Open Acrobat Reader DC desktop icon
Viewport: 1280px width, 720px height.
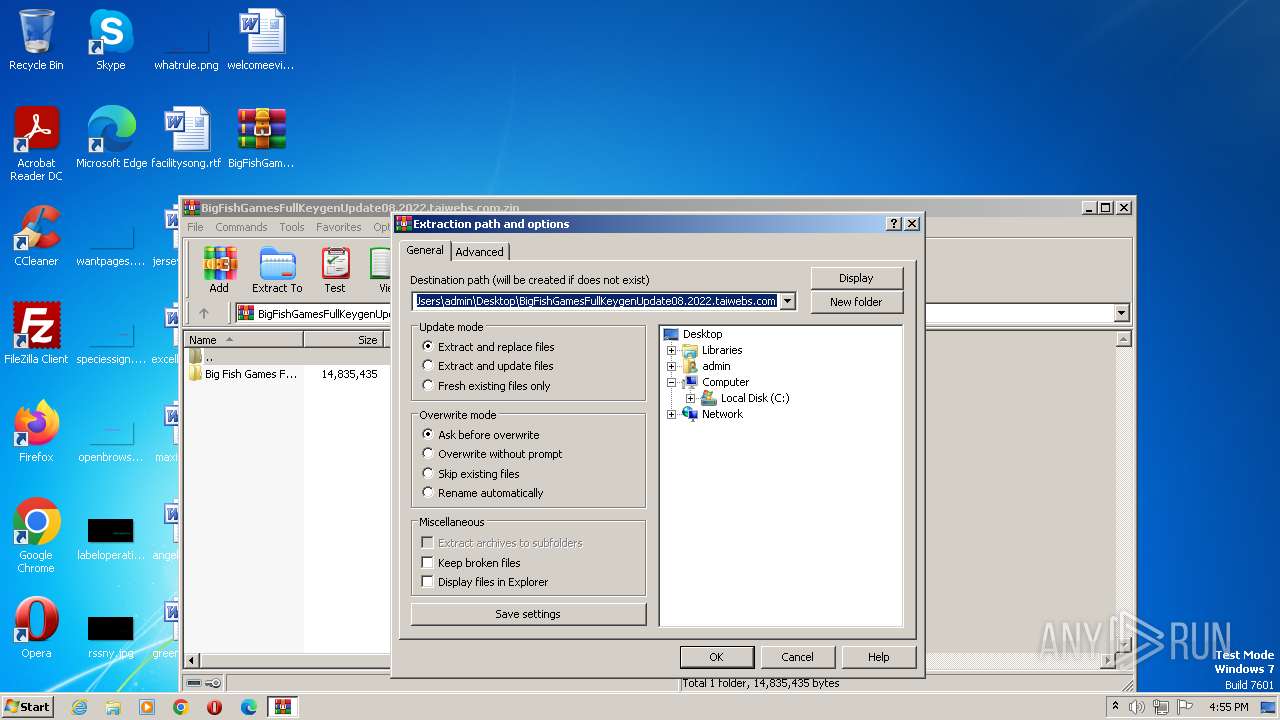[x=36, y=144]
